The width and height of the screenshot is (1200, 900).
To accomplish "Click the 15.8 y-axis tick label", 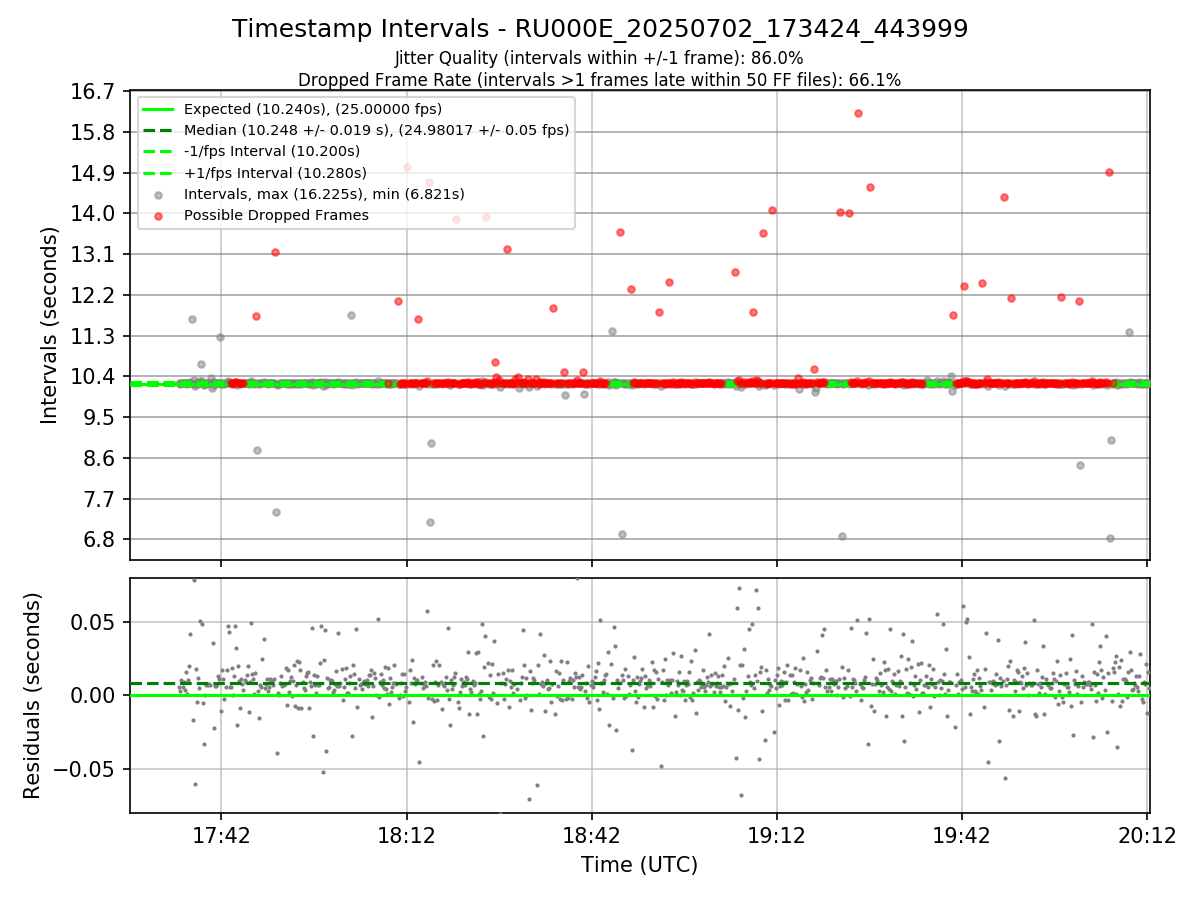I will pyautogui.click(x=95, y=132).
